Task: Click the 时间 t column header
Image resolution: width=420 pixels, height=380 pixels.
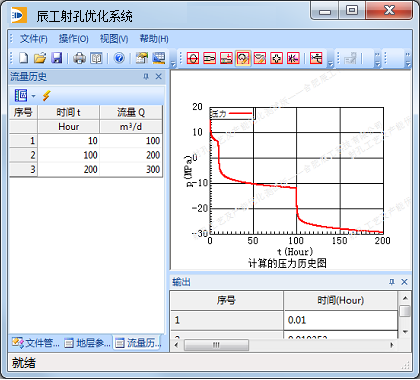Action: pyautogui.click(x=68, y=112)
